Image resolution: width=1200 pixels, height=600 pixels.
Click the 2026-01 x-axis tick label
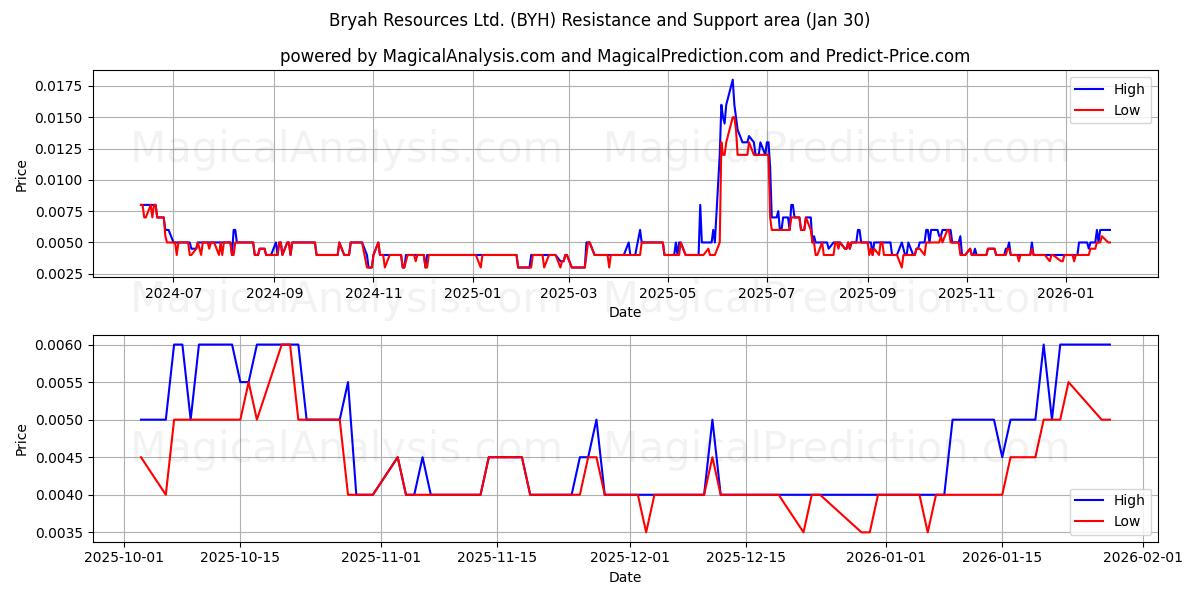(1066, 293)
